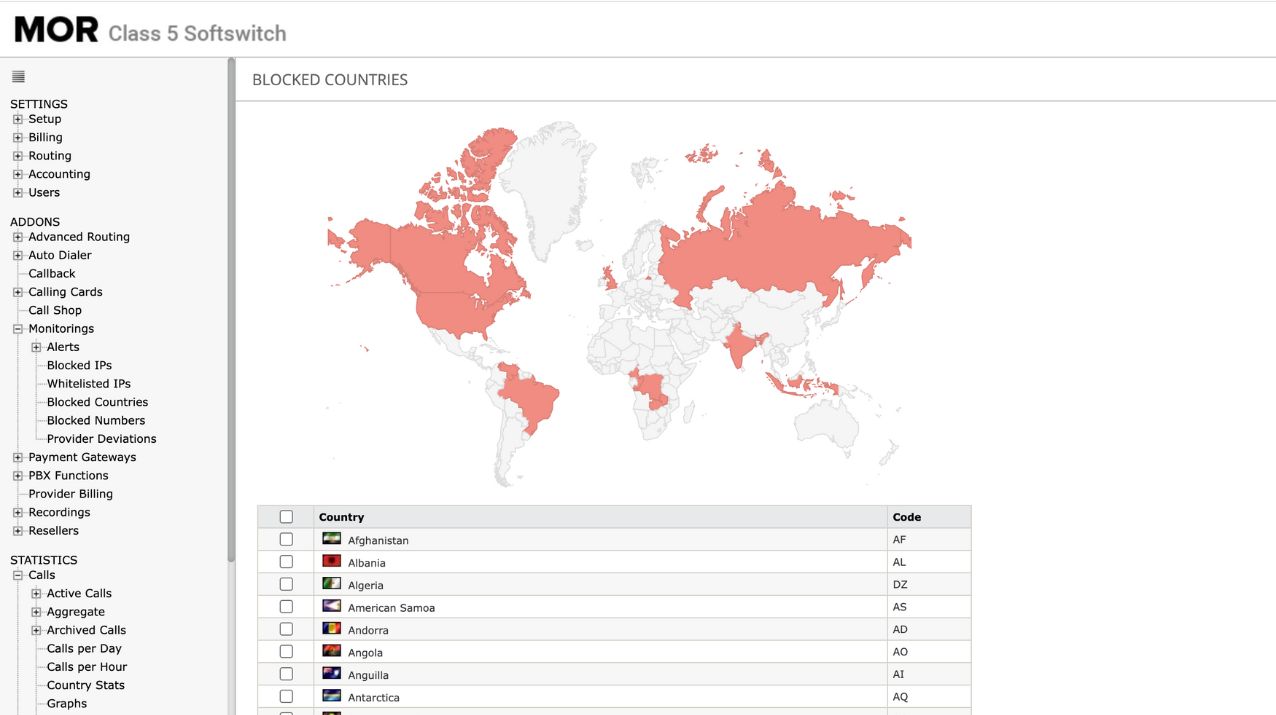This screenshot has height=715, width=1276.
Task: Expand the Routing tree node
Action: pos(18,156)
